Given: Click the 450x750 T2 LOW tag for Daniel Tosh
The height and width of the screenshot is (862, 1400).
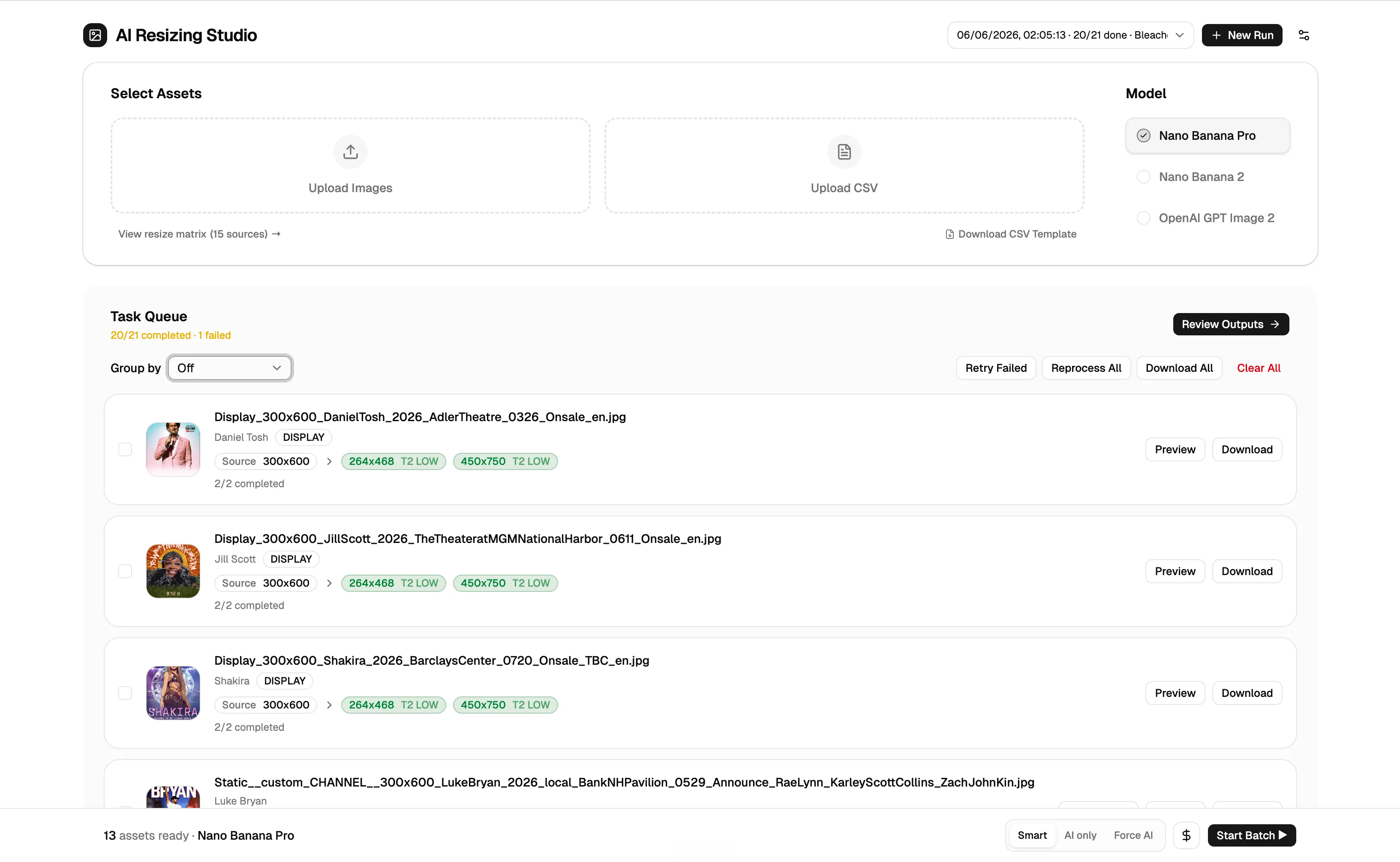Looking at the screenshot, I should pos(505,461).
